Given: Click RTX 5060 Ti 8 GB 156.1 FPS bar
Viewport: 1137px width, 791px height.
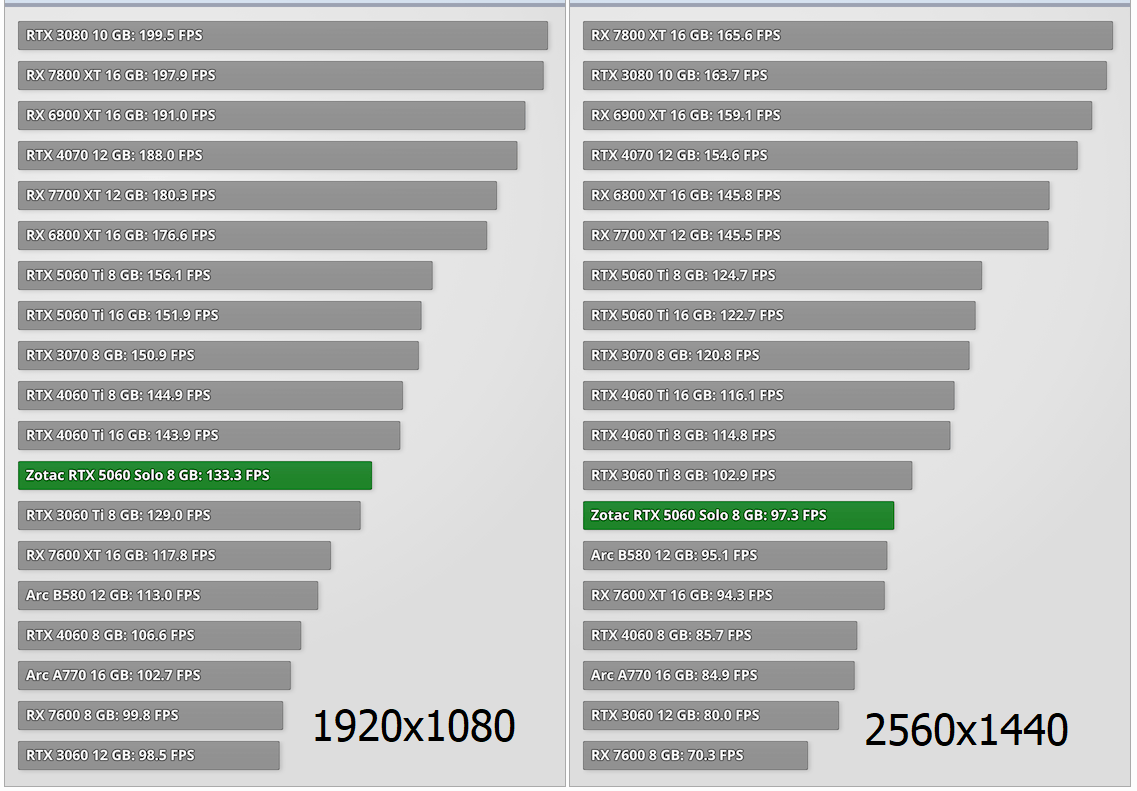Looking at the screenshot, I should click(226, 276).
